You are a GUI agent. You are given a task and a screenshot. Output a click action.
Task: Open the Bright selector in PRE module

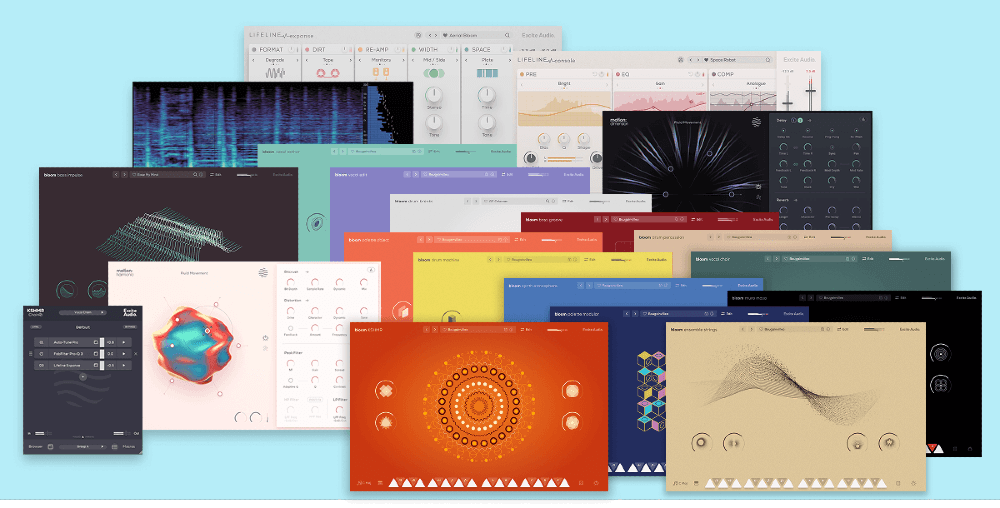point(564,84)
